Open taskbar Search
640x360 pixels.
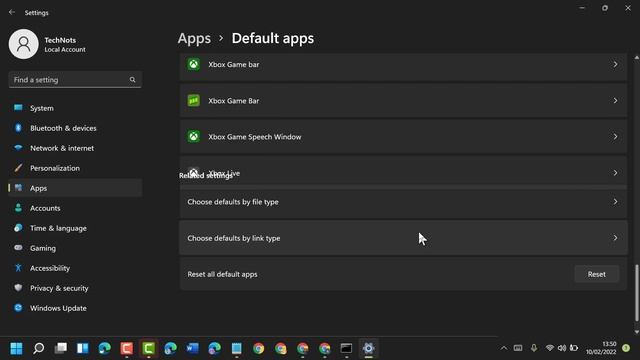pos(39,349)
